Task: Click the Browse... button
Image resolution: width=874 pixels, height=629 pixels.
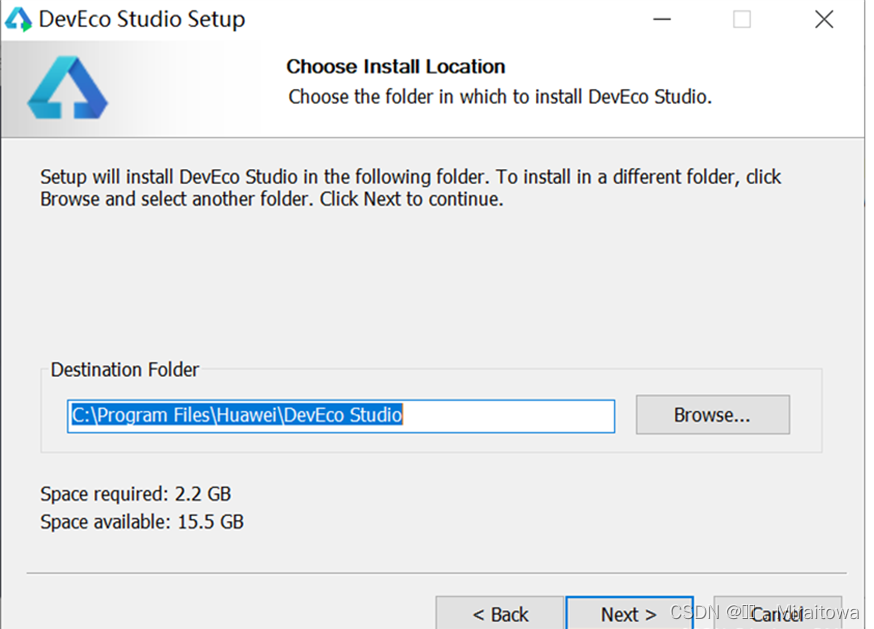Action: [712, 415]
